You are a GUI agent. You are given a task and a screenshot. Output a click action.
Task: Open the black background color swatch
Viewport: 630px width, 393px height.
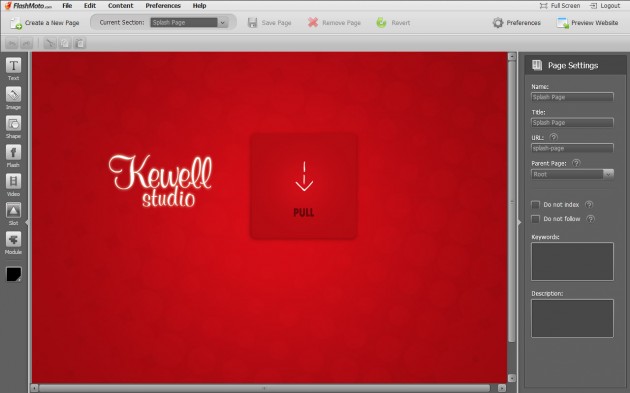point(14,274)
